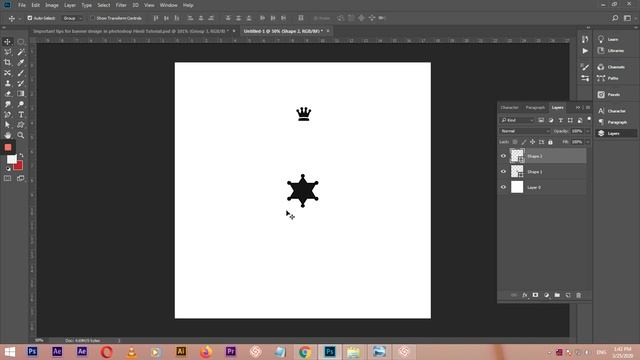Open the workspace switcher dropdown
Viewport: 640px width, 360px height.
pyautogui.click(x=627, y=18)
